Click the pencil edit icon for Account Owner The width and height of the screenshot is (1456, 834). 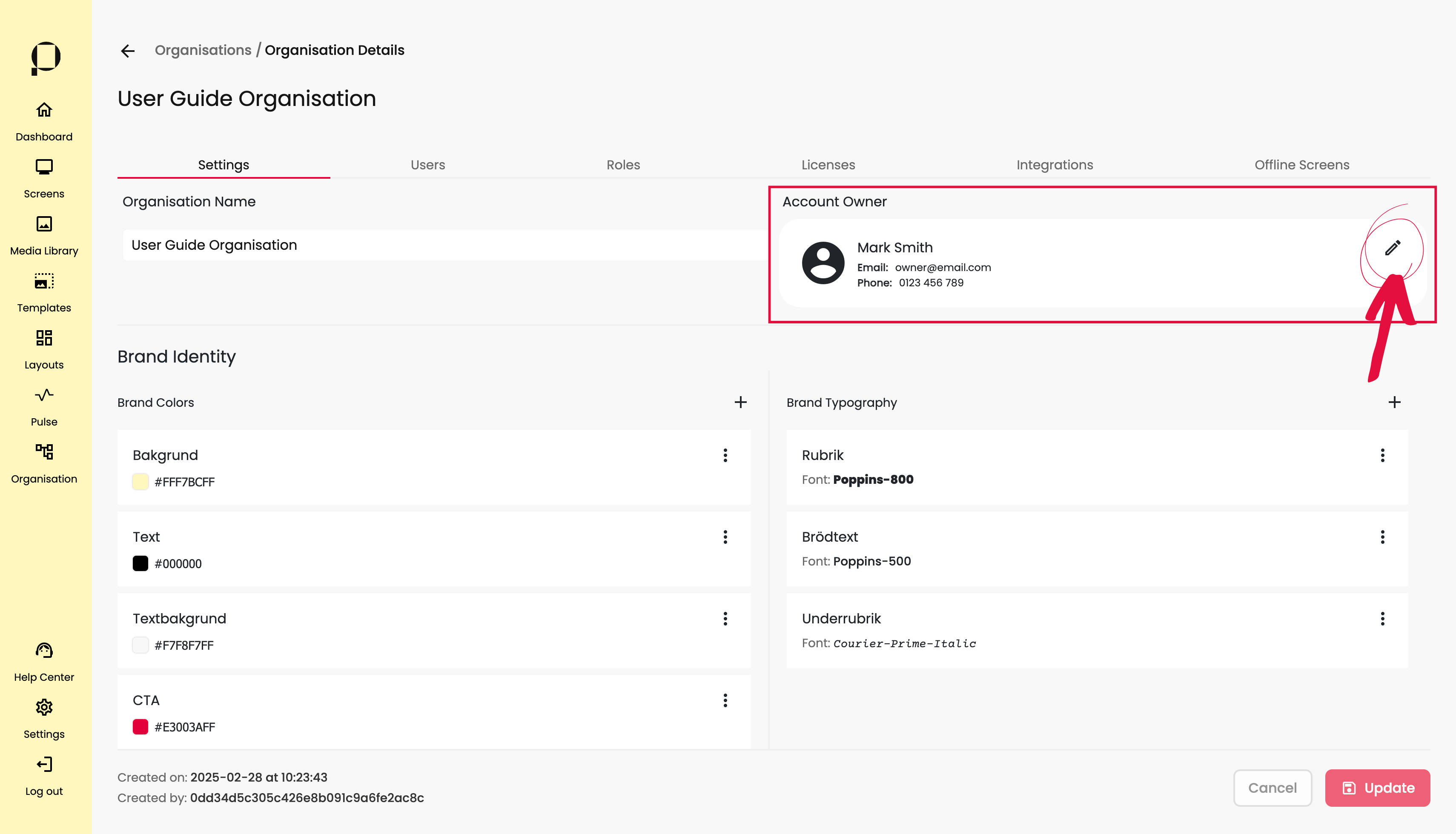(x=1393, y=248)
